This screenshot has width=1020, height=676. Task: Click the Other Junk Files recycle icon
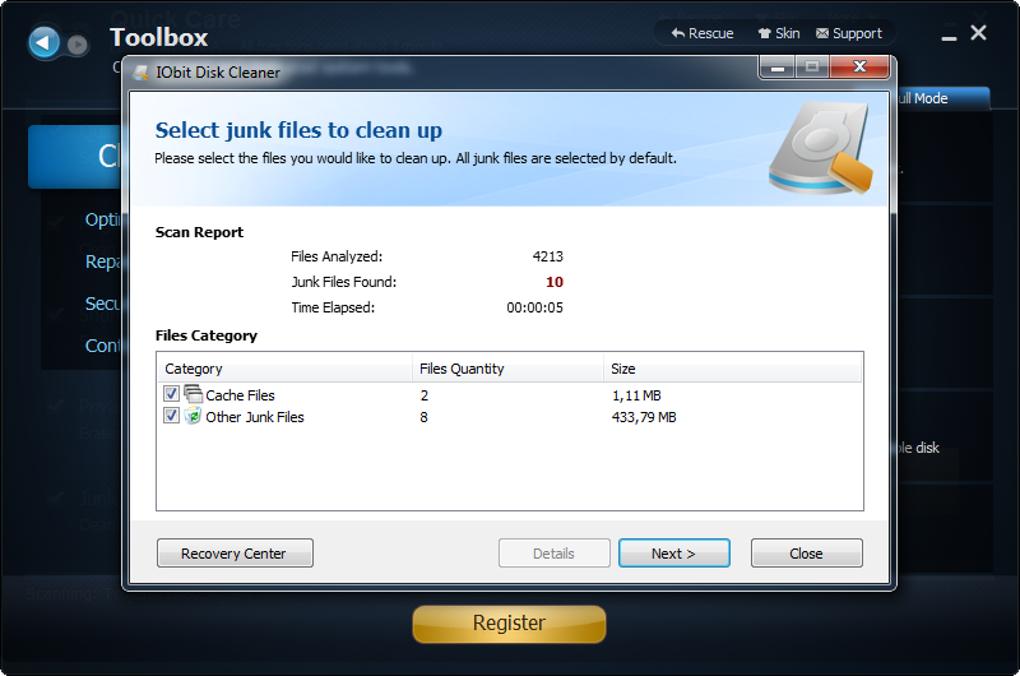click(193, 416)
